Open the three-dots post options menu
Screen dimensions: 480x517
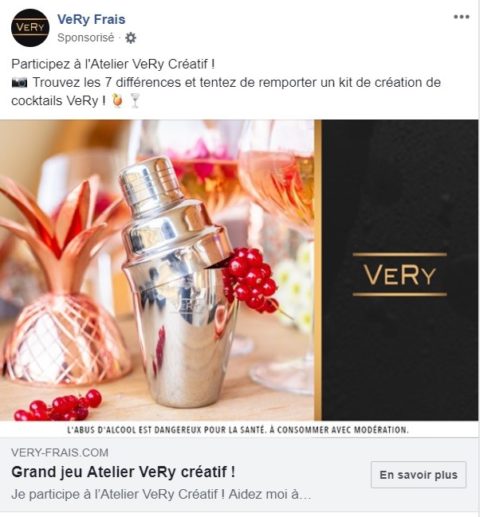462,17
